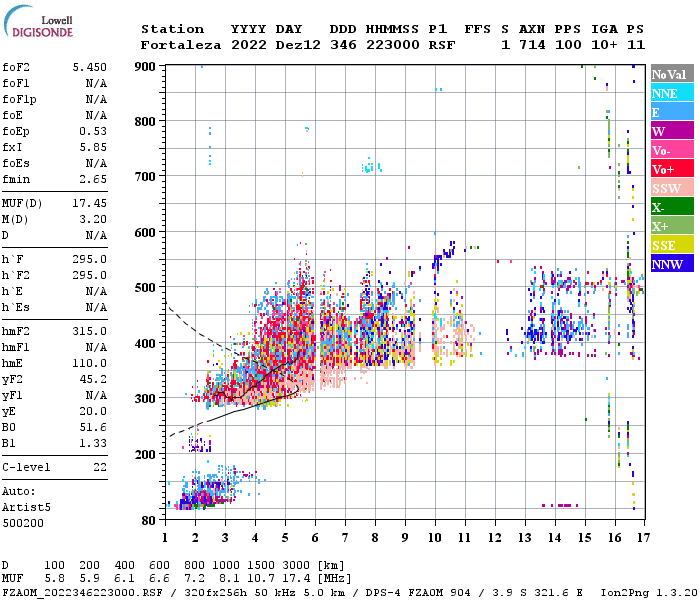Click the 14 MHz x-axis label
The width and height of the screenshot is (700, 600).
554,538
